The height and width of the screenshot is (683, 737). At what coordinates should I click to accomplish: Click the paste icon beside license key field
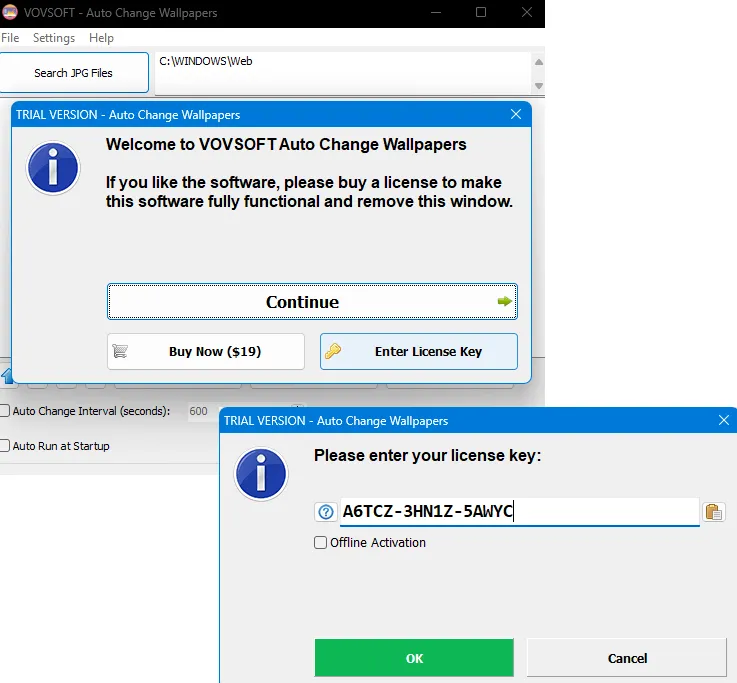pos(713,512)
